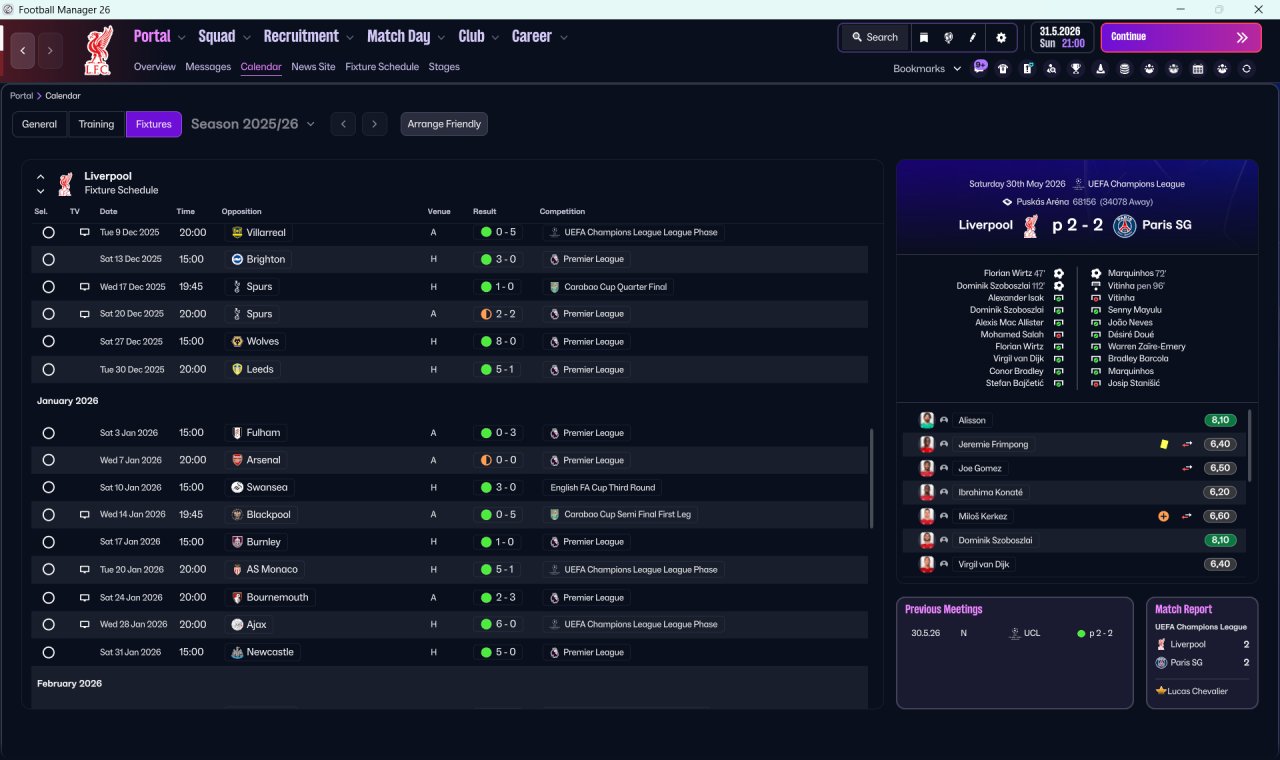Click the 0 - 5 result for Villarreal

498,232
